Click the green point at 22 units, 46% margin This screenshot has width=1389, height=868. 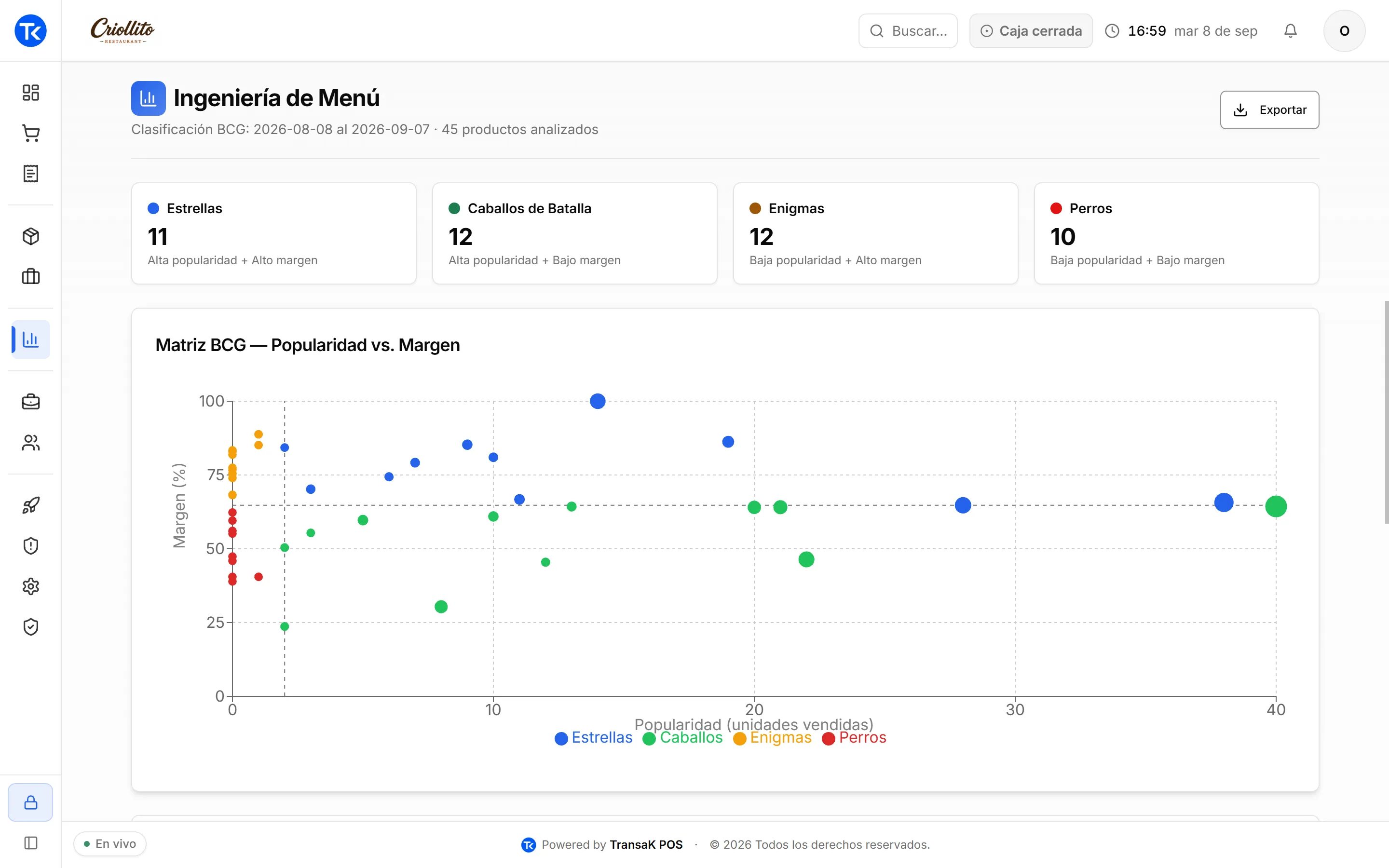click(x=806, y=559)
